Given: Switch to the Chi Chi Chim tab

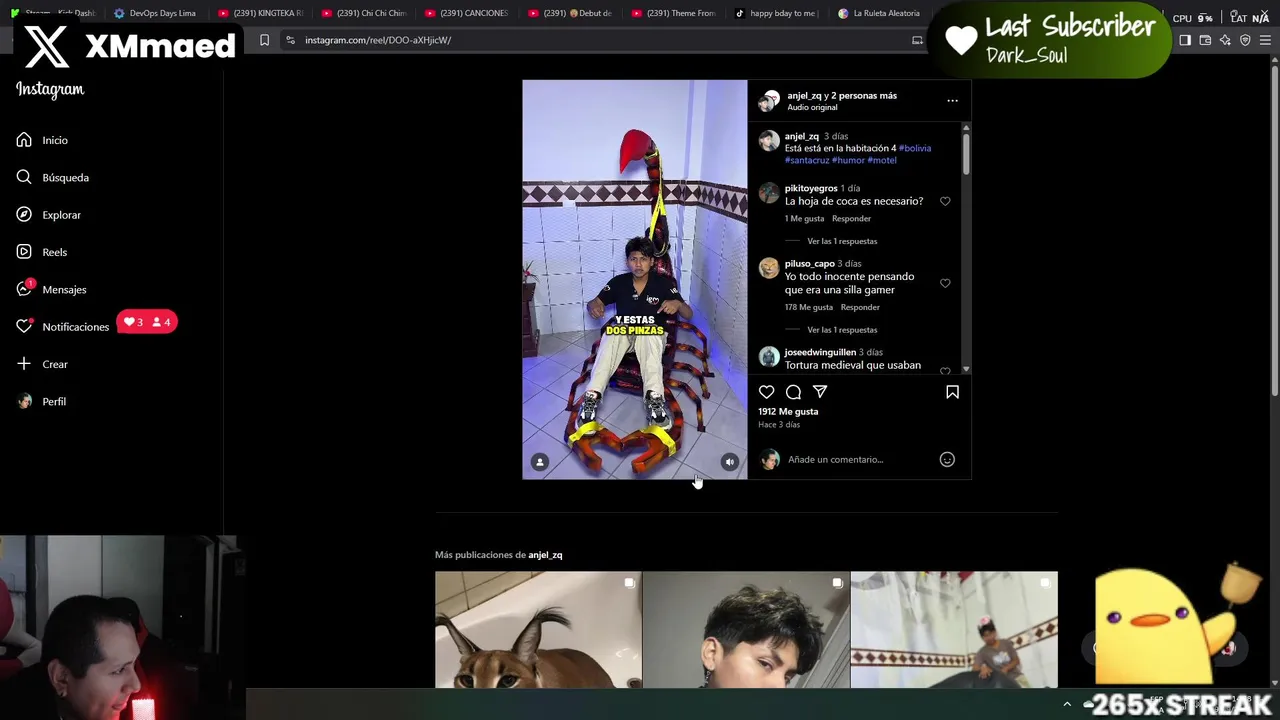Looking at the screenshot, I should tap(363, 13).
